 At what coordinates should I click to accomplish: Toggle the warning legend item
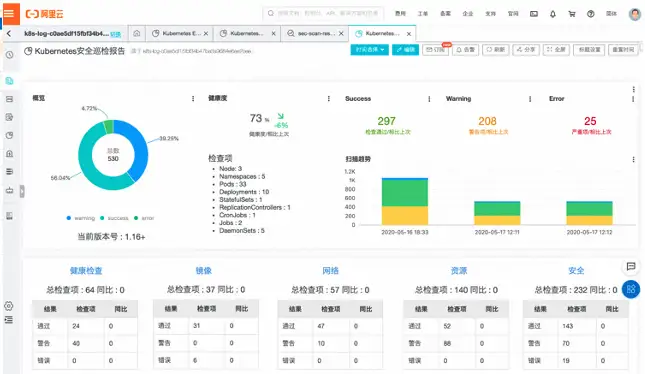(x=81, y=218)
